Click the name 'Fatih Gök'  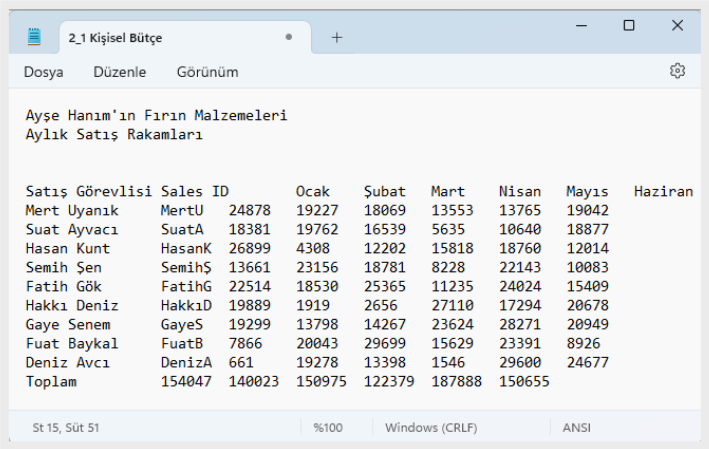click(x=63, y=286)
